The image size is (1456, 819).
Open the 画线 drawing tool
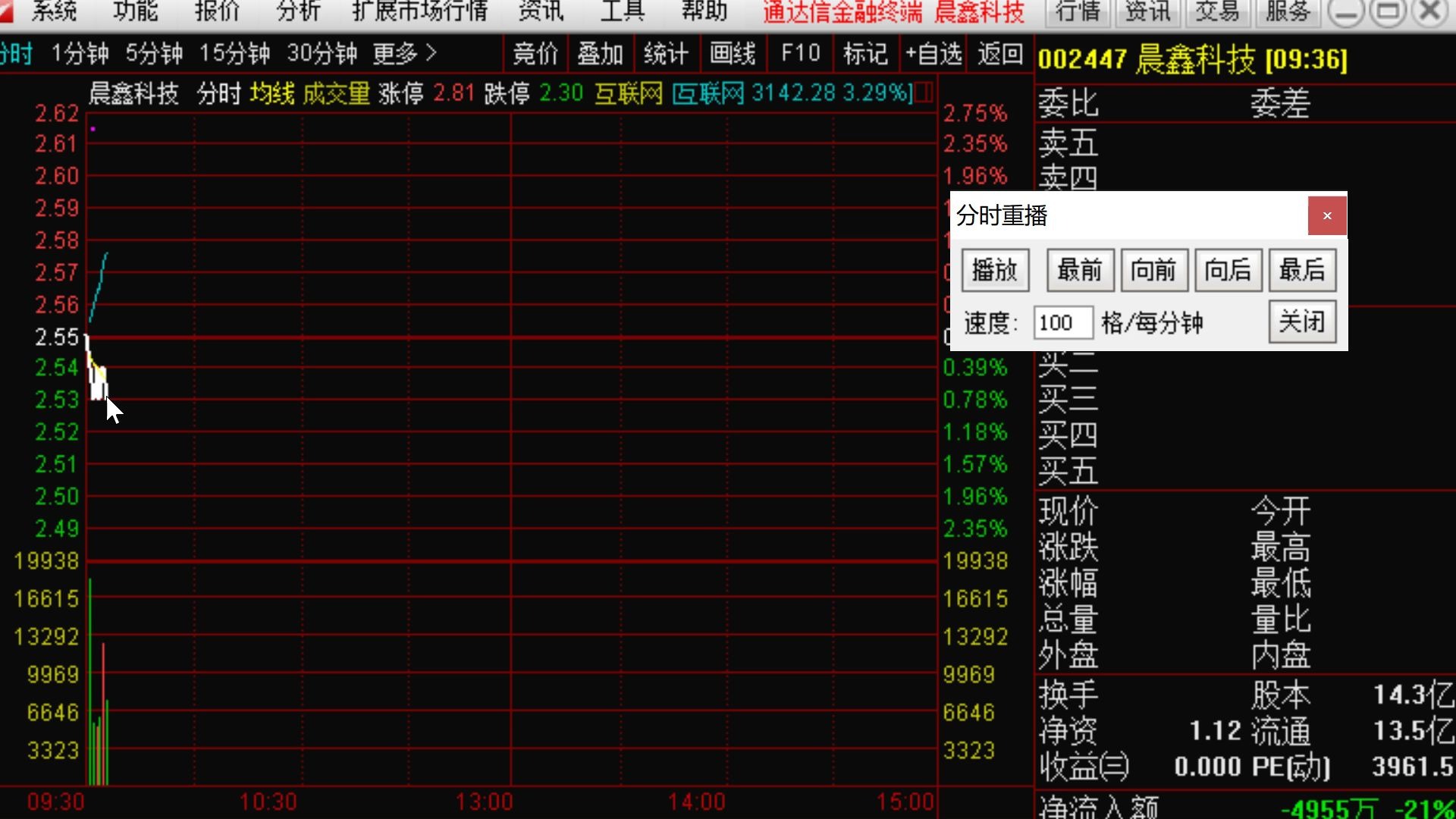(732, 53)
